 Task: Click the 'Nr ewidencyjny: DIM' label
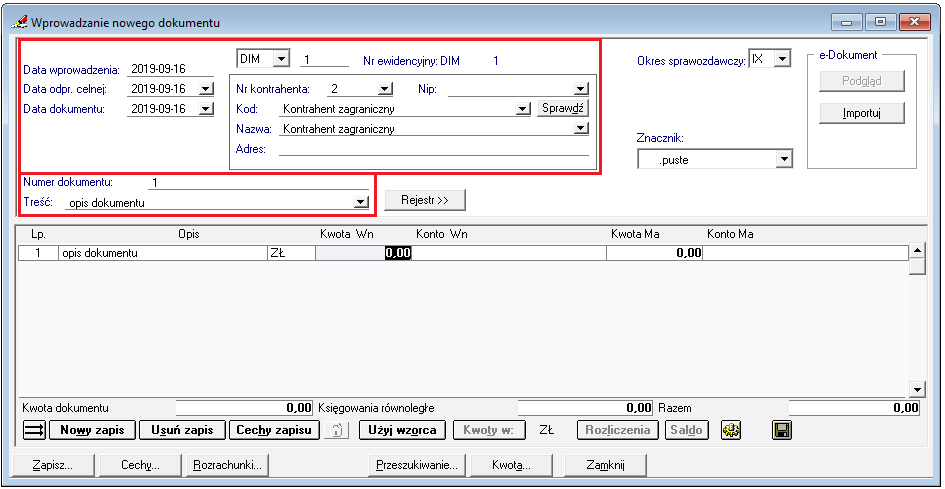[411, 61]
